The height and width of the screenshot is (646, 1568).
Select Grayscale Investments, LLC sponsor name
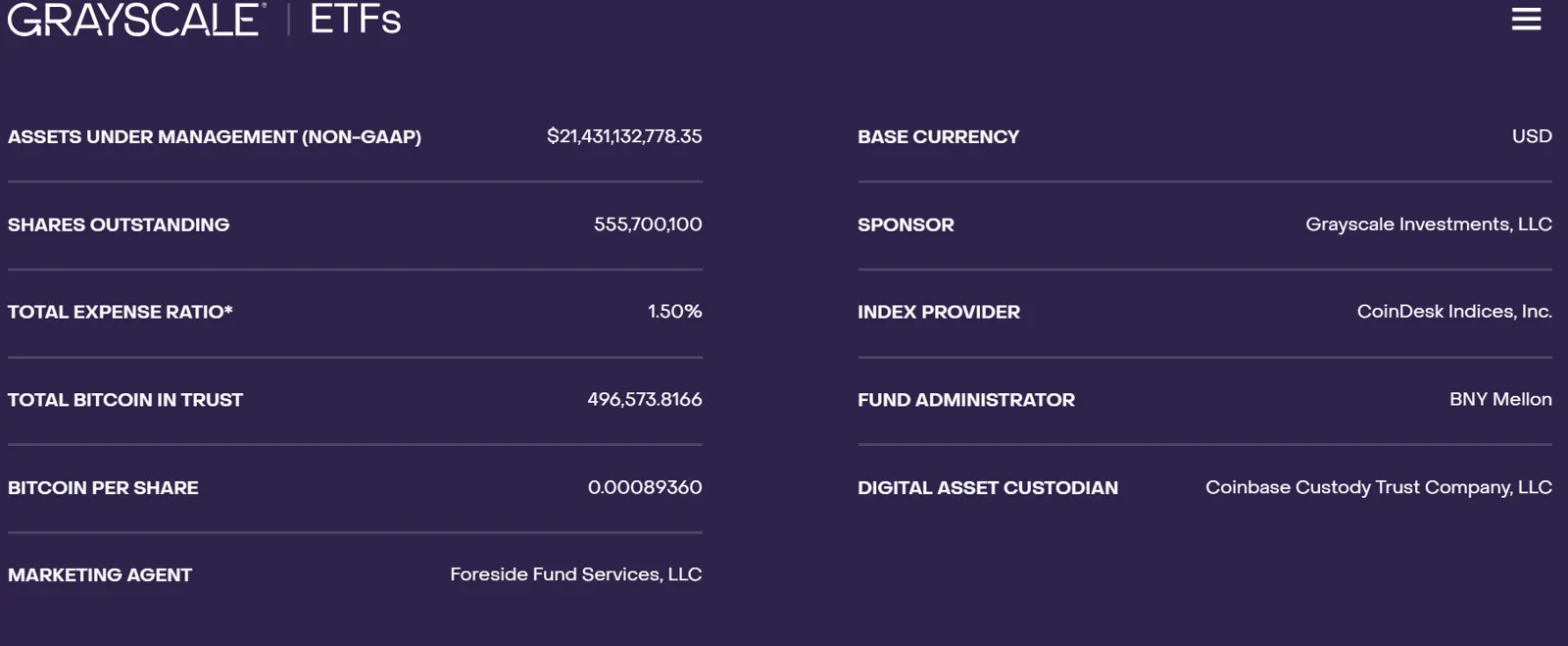coord(1429,224)
